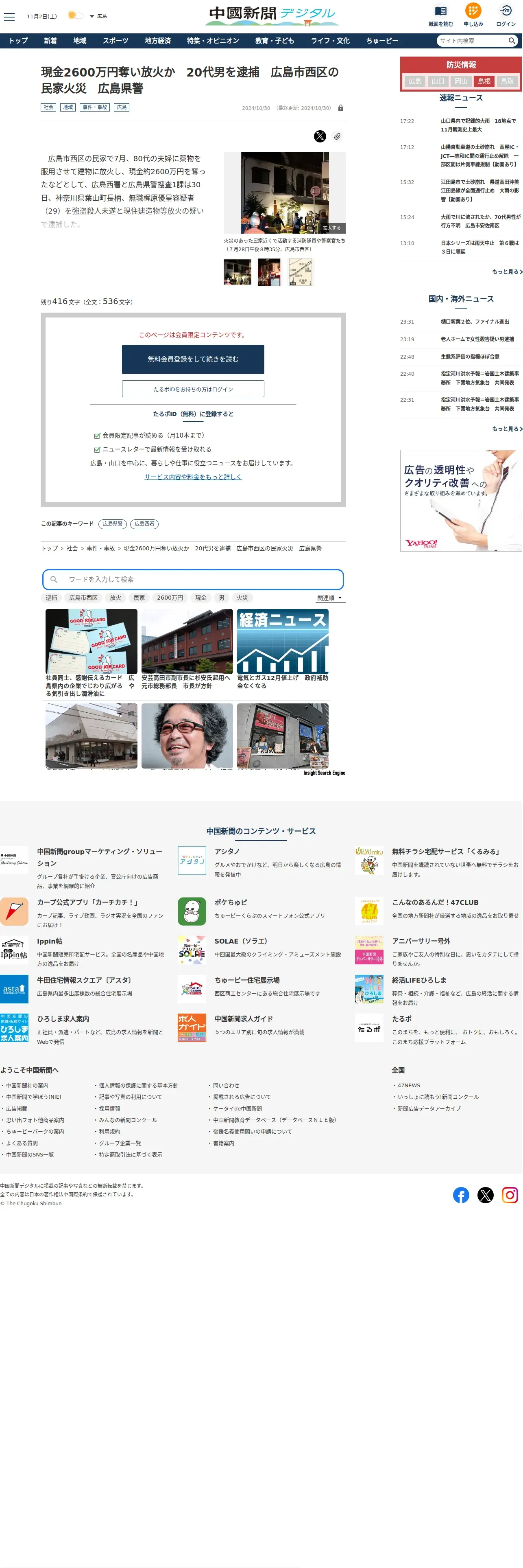This screenshot has width=523, height=1568.
Task: Enlarge the main fire scene photo
Action: 285,193
